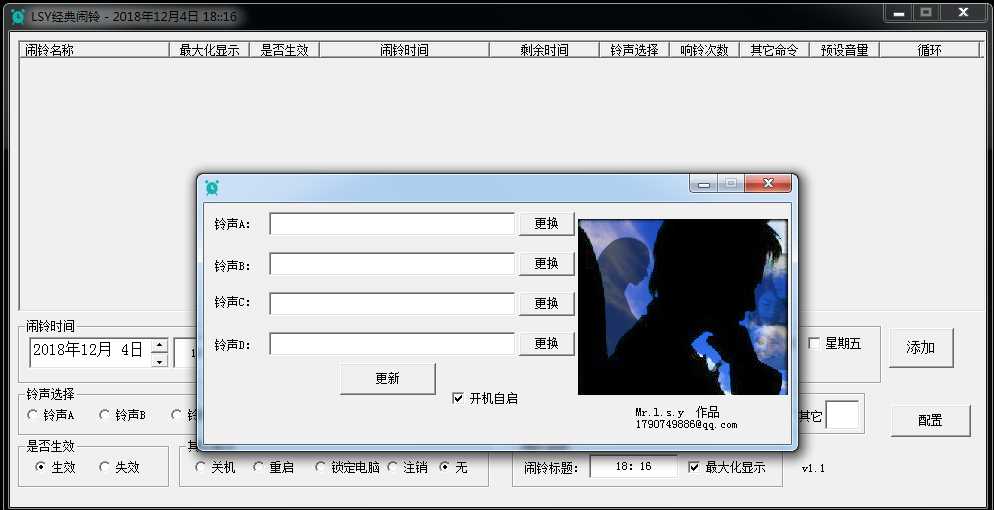Click the date stepper down arrow
This screenshot has width=994, height=510.
[x=160, y=360]
